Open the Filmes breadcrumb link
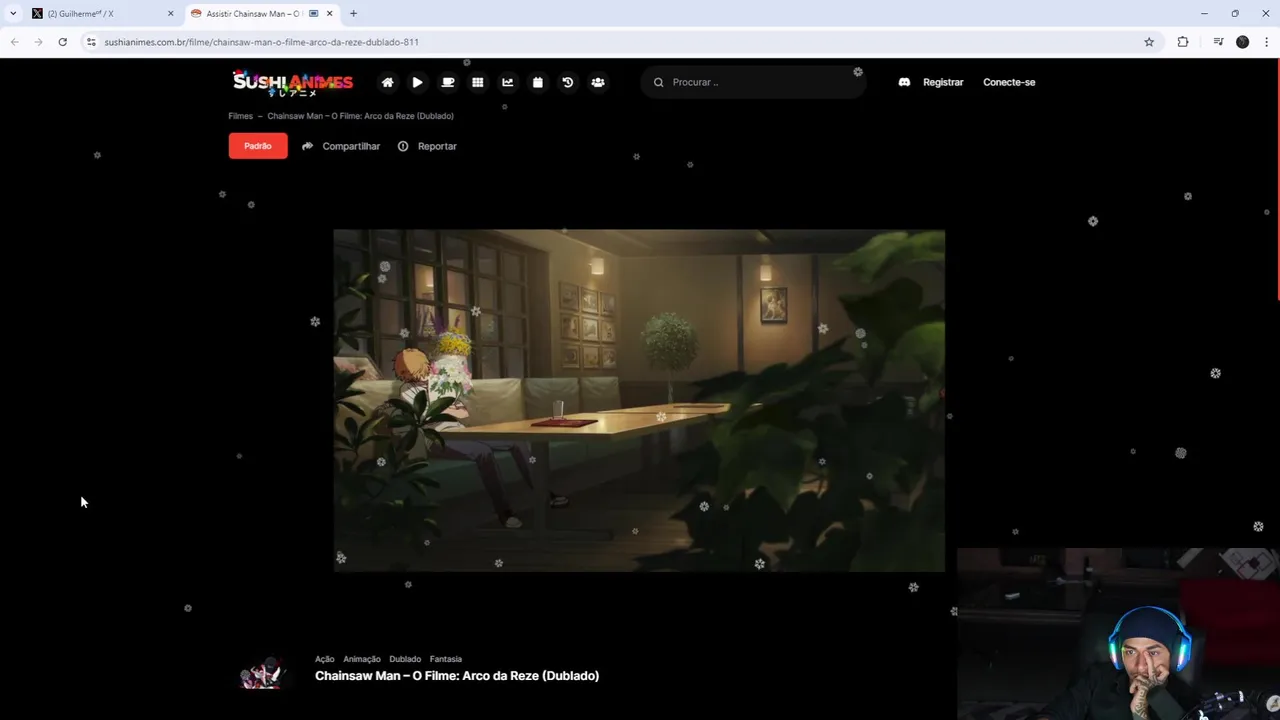Image resolution: width=1280 pixels, height=720 pixels. pos(240,116)
